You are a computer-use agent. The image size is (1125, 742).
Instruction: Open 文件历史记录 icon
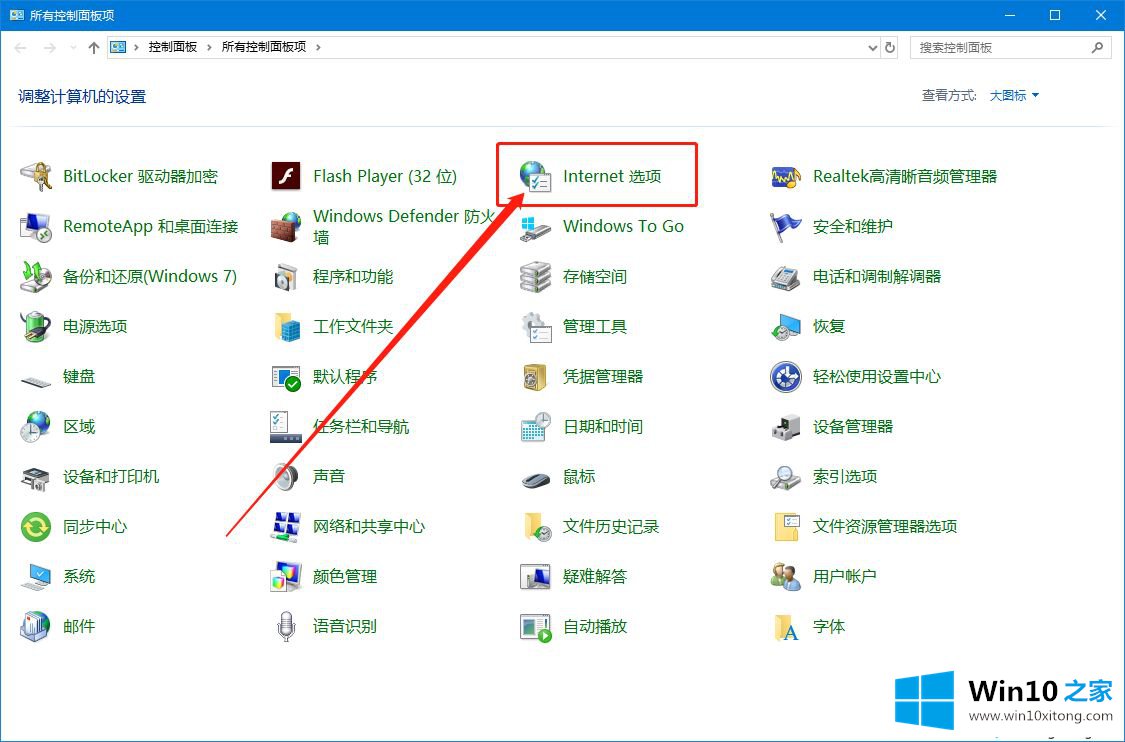[537, 527]
